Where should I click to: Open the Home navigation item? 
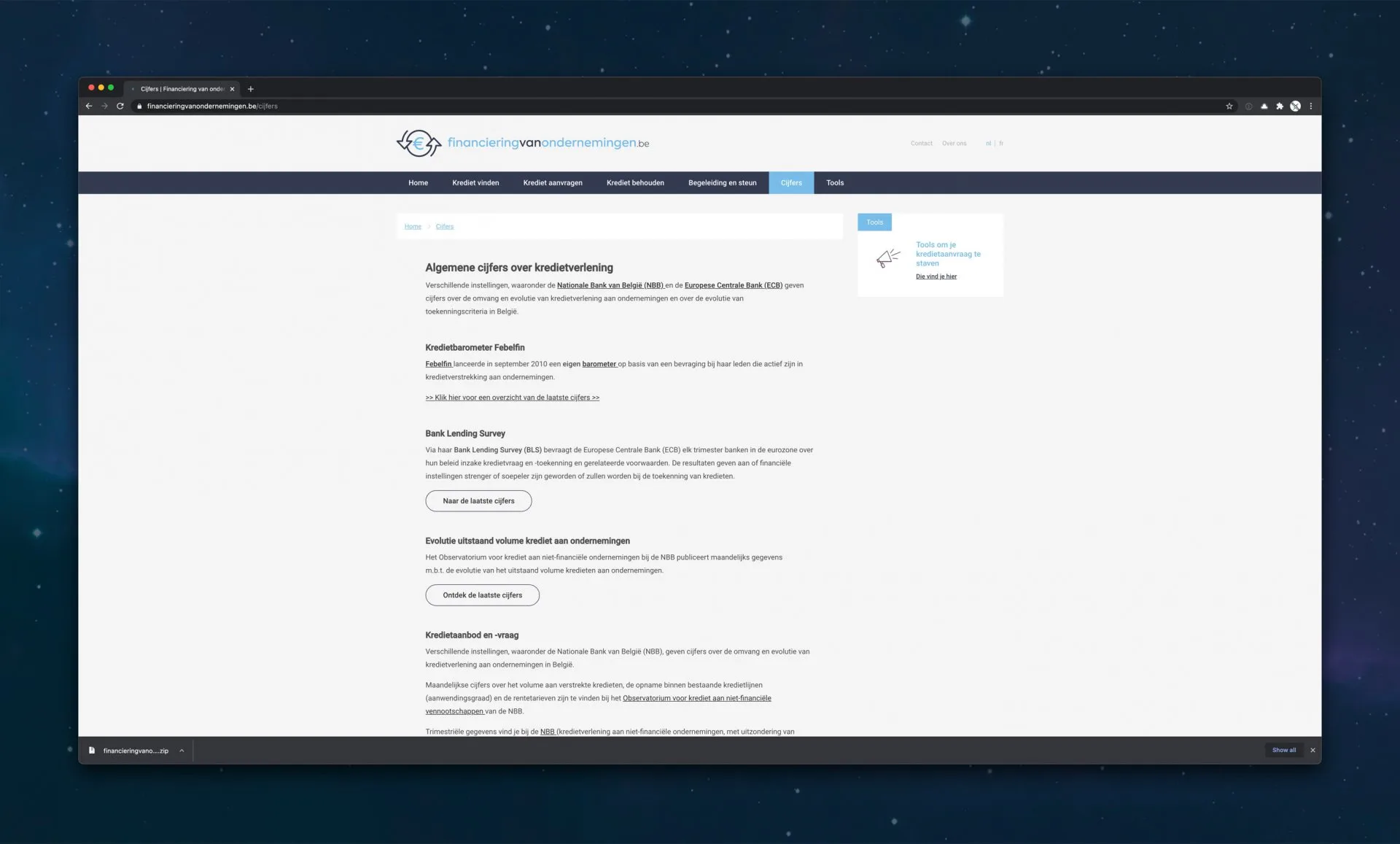click(x=418, y=183)
